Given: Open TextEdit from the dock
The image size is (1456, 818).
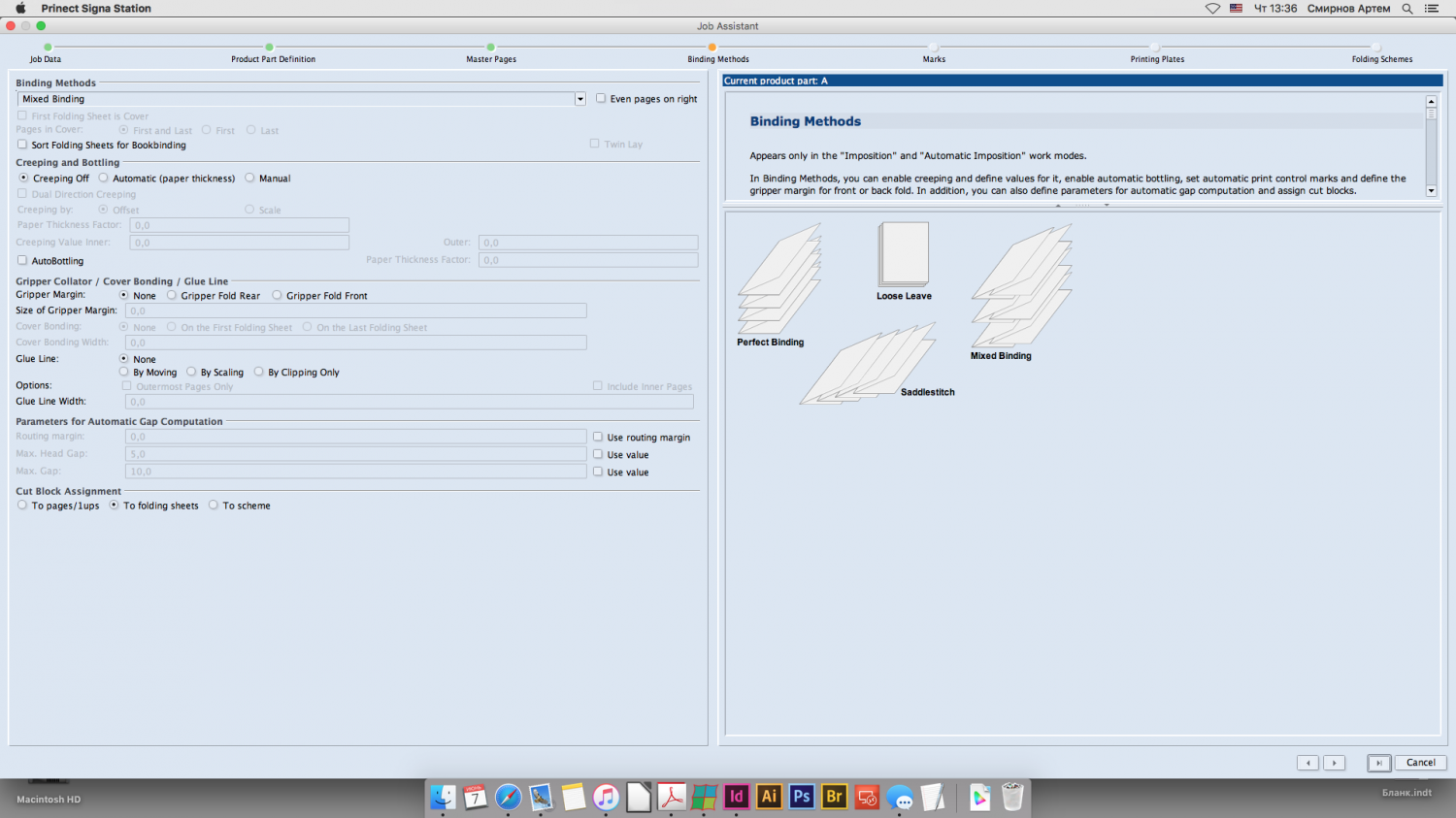Looking at the screenshot, I should 933,797.
